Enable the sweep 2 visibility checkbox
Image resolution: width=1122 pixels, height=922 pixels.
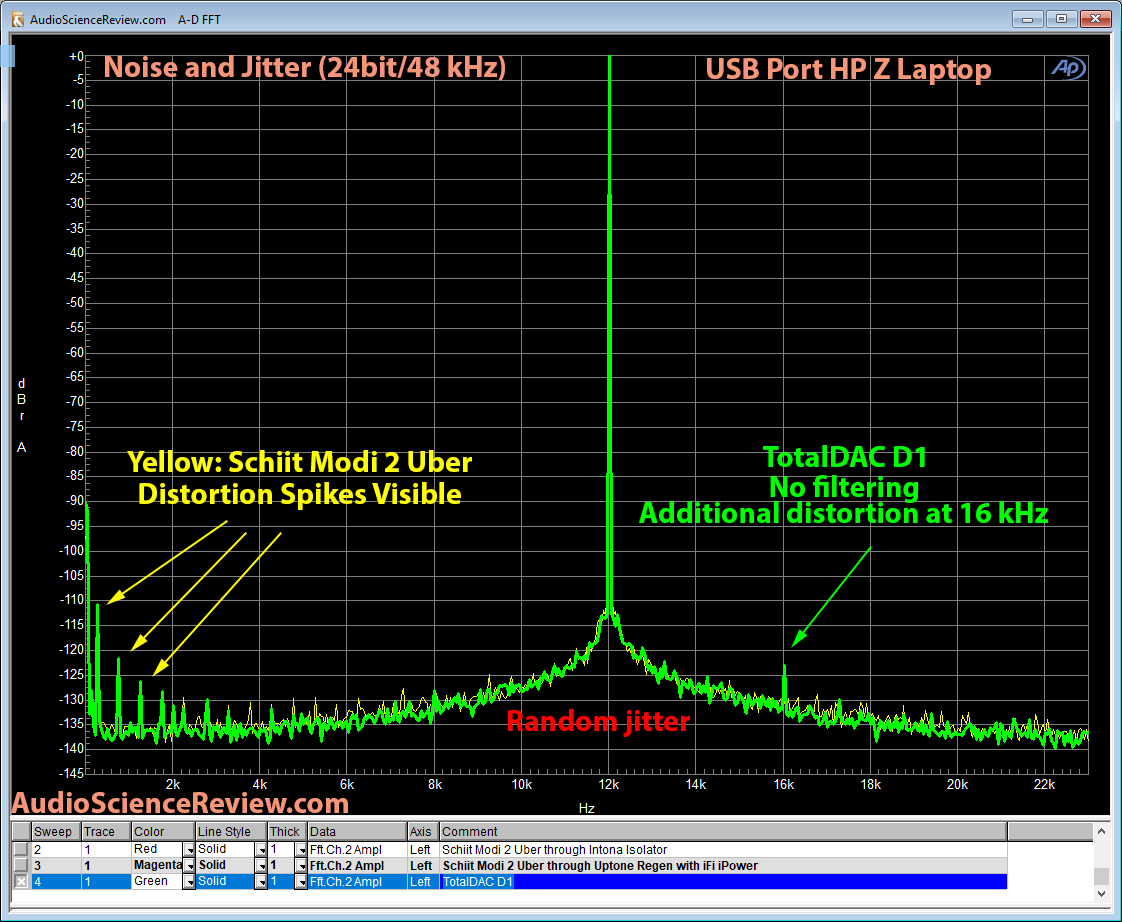tap(21, 849)
